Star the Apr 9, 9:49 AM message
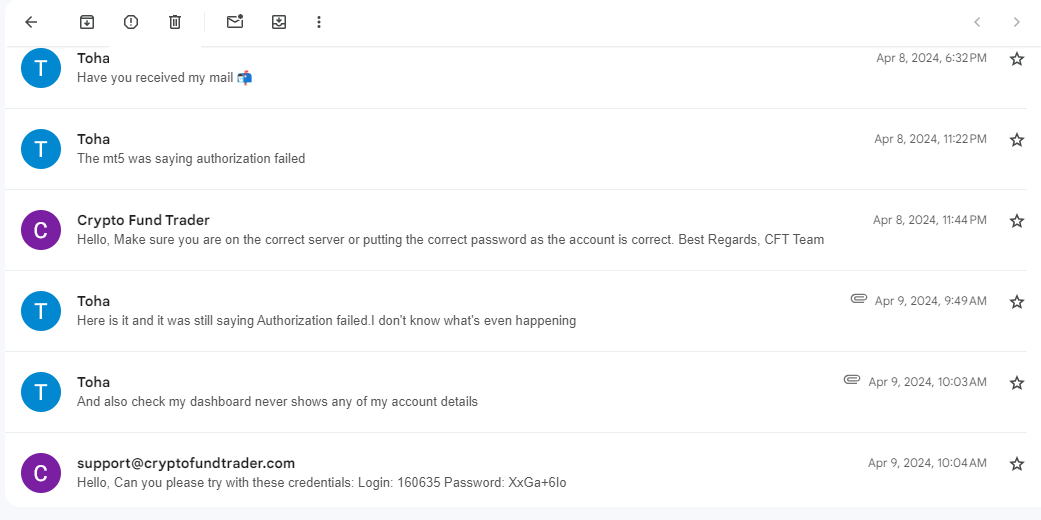1041x520 pixels. [x=1017, y=302]
